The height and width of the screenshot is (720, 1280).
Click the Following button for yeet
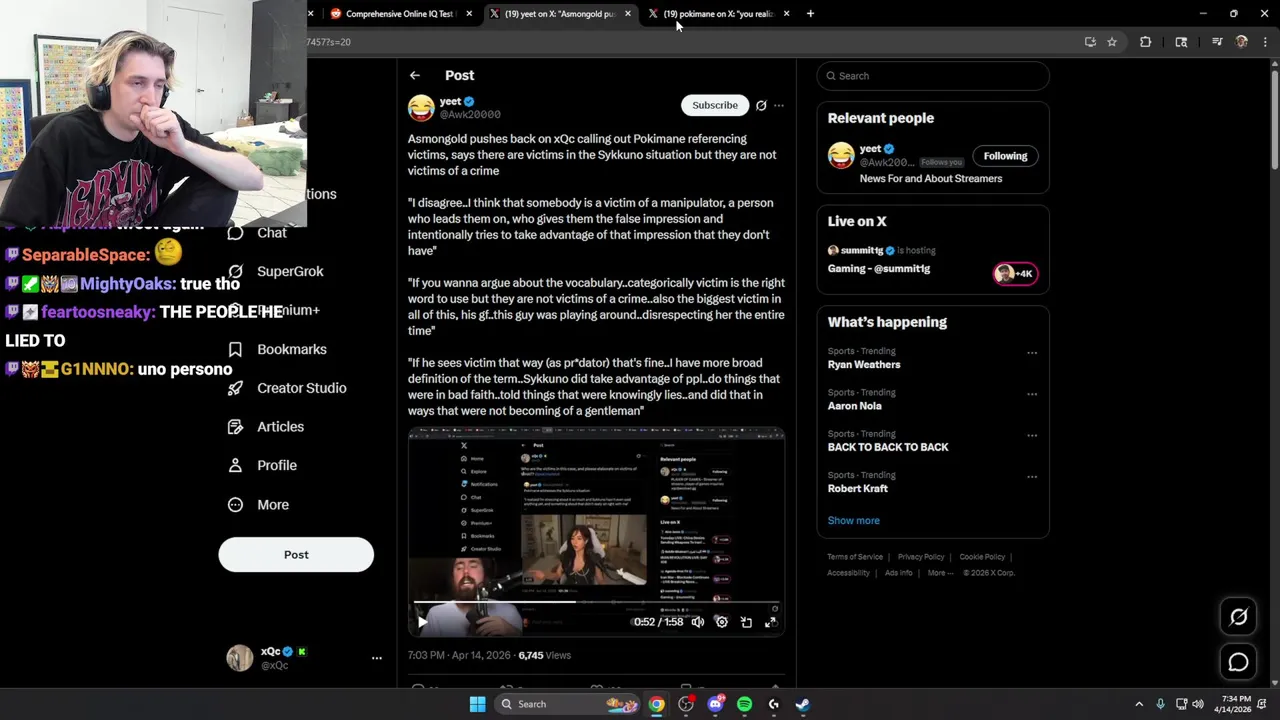point(1005,156)
